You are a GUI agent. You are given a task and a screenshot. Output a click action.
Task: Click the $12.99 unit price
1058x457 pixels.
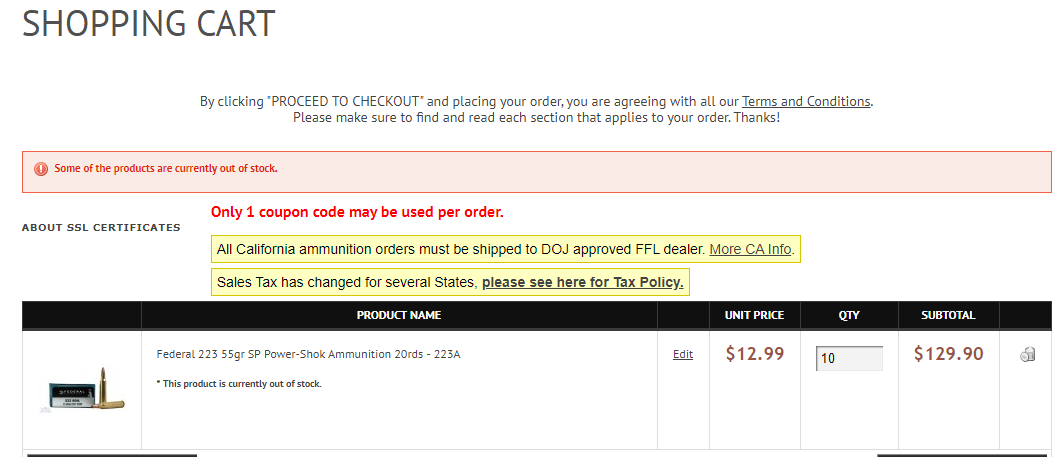[x=754, y=354]
